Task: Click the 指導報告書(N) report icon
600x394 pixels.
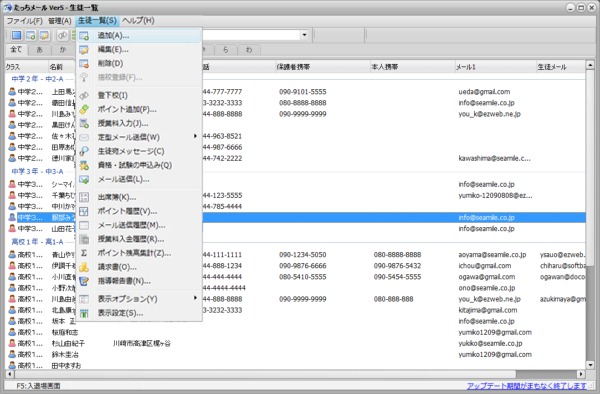Action: pyautogui.click(x=84, y=281)
